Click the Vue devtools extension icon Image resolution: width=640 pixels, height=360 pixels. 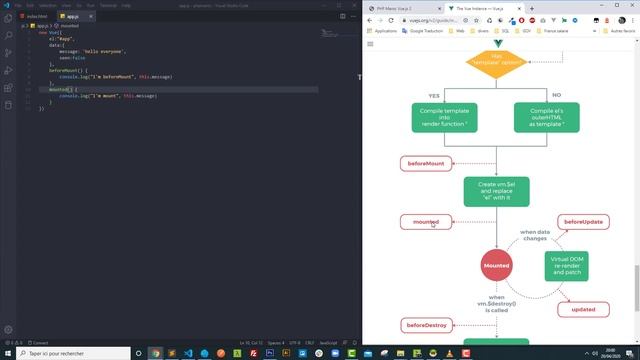[x=553, y=20]
